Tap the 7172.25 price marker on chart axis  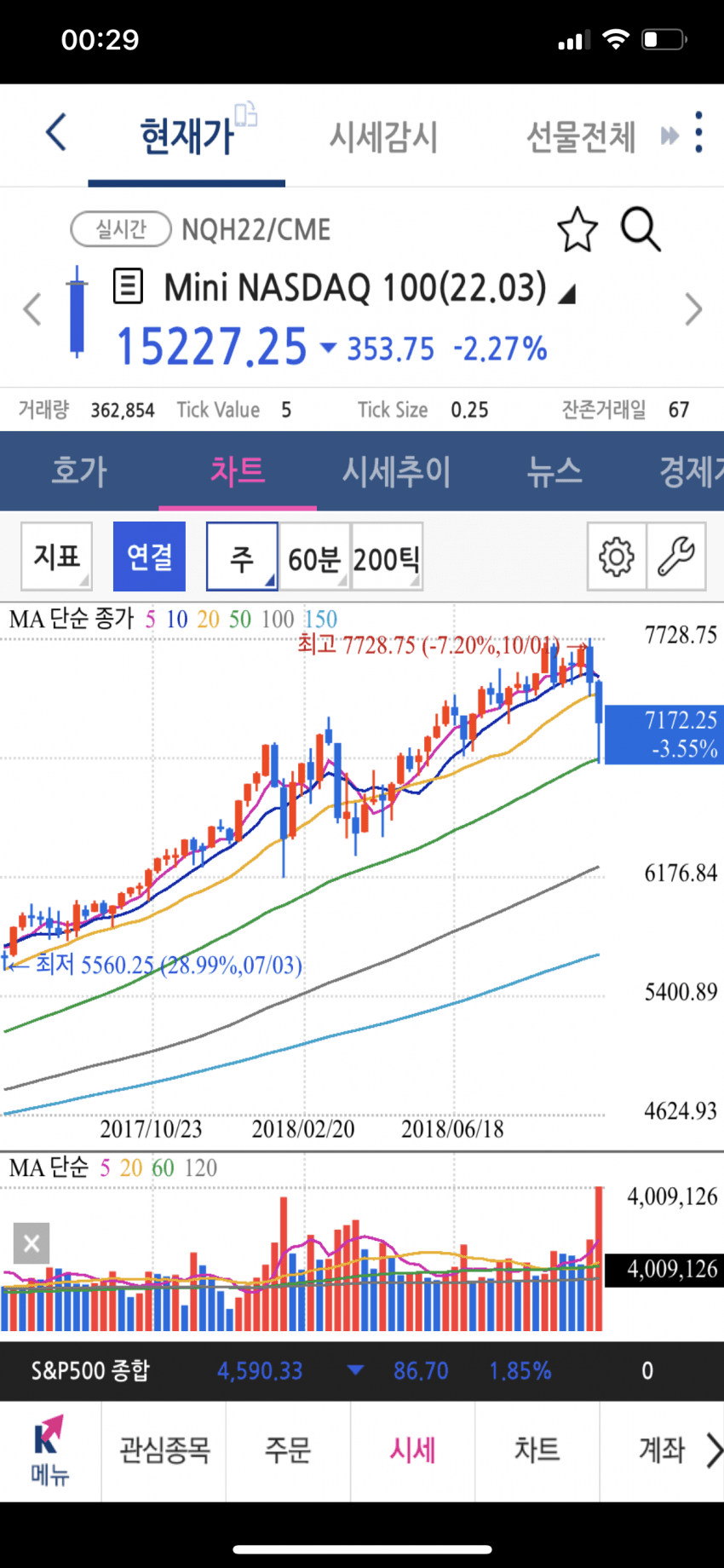(x=664, y=734)
